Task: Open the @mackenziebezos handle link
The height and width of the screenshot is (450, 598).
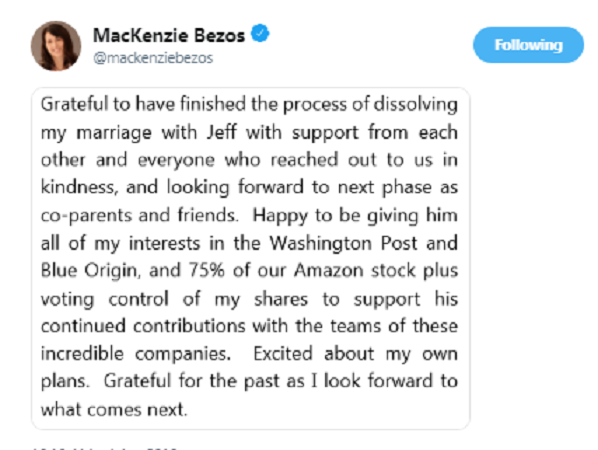Action: 153,58
